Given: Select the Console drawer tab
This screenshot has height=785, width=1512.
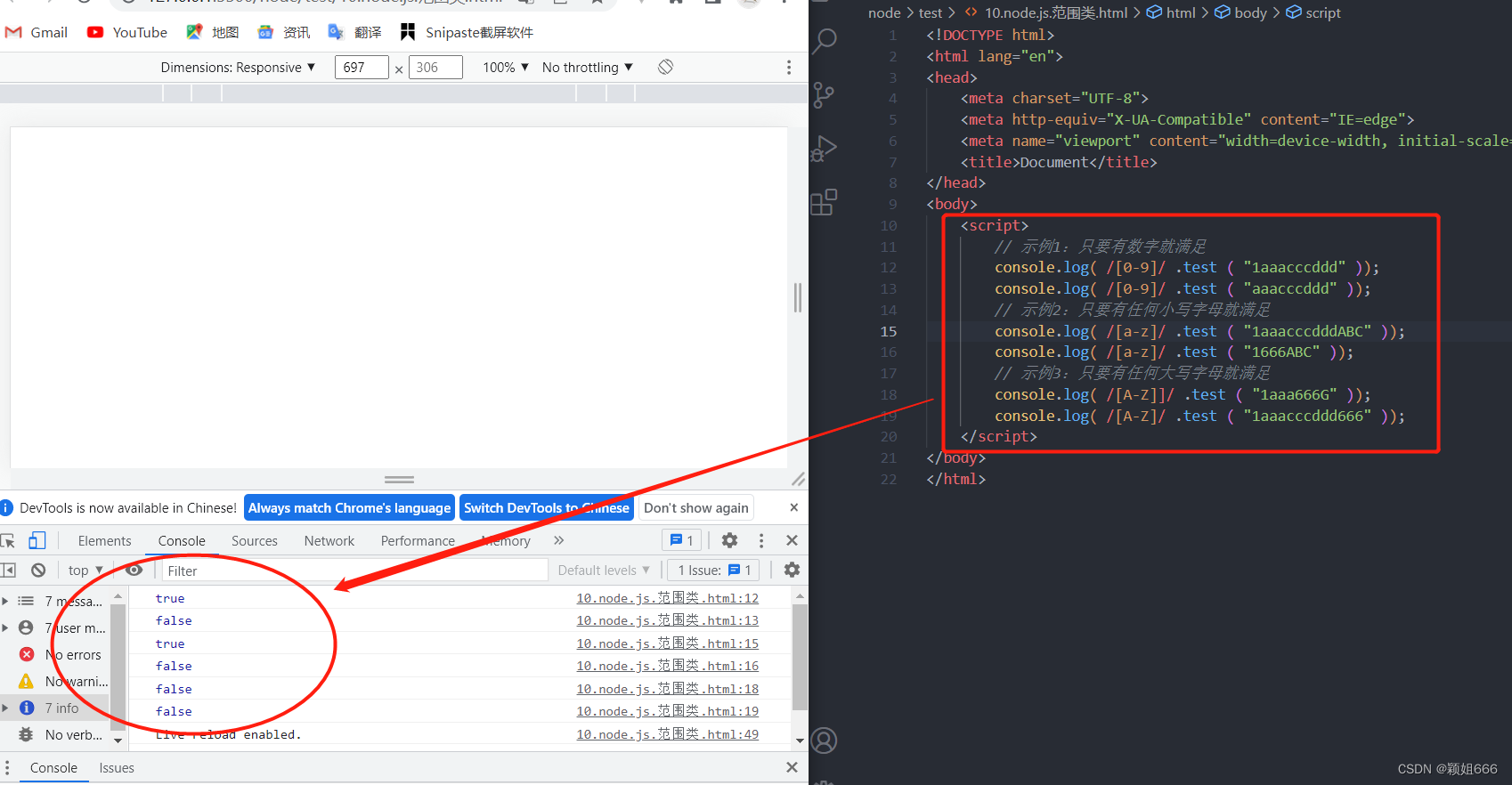Looking at the screenshot, I should click(53, 767).
